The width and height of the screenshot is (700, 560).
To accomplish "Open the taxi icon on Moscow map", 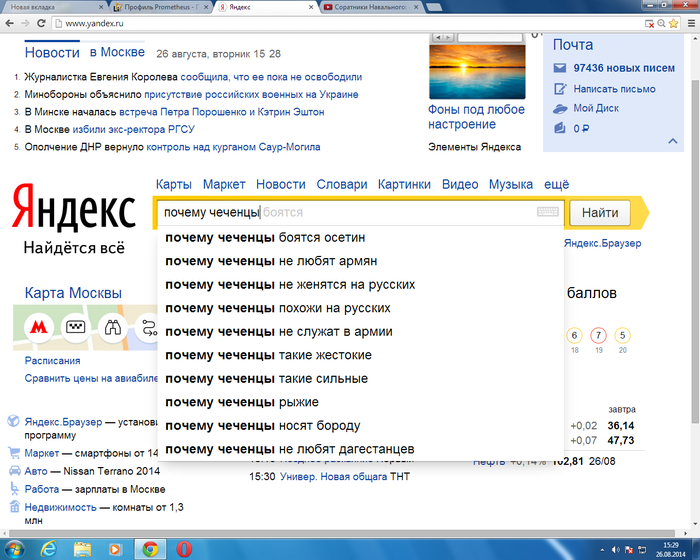I will 75,328.
